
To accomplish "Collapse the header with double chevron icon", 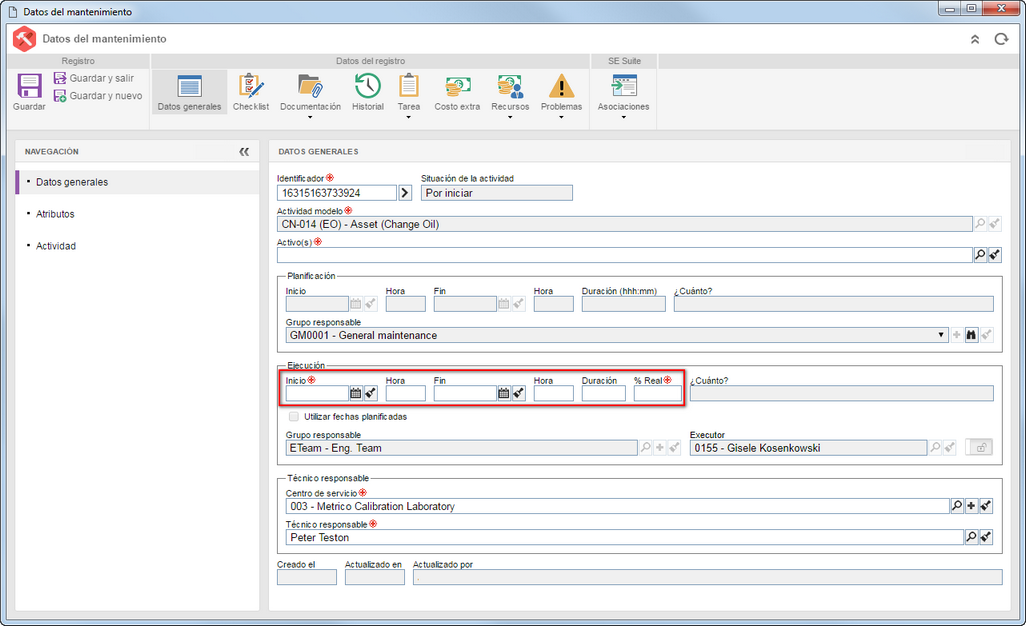I will tap(975, 39).
